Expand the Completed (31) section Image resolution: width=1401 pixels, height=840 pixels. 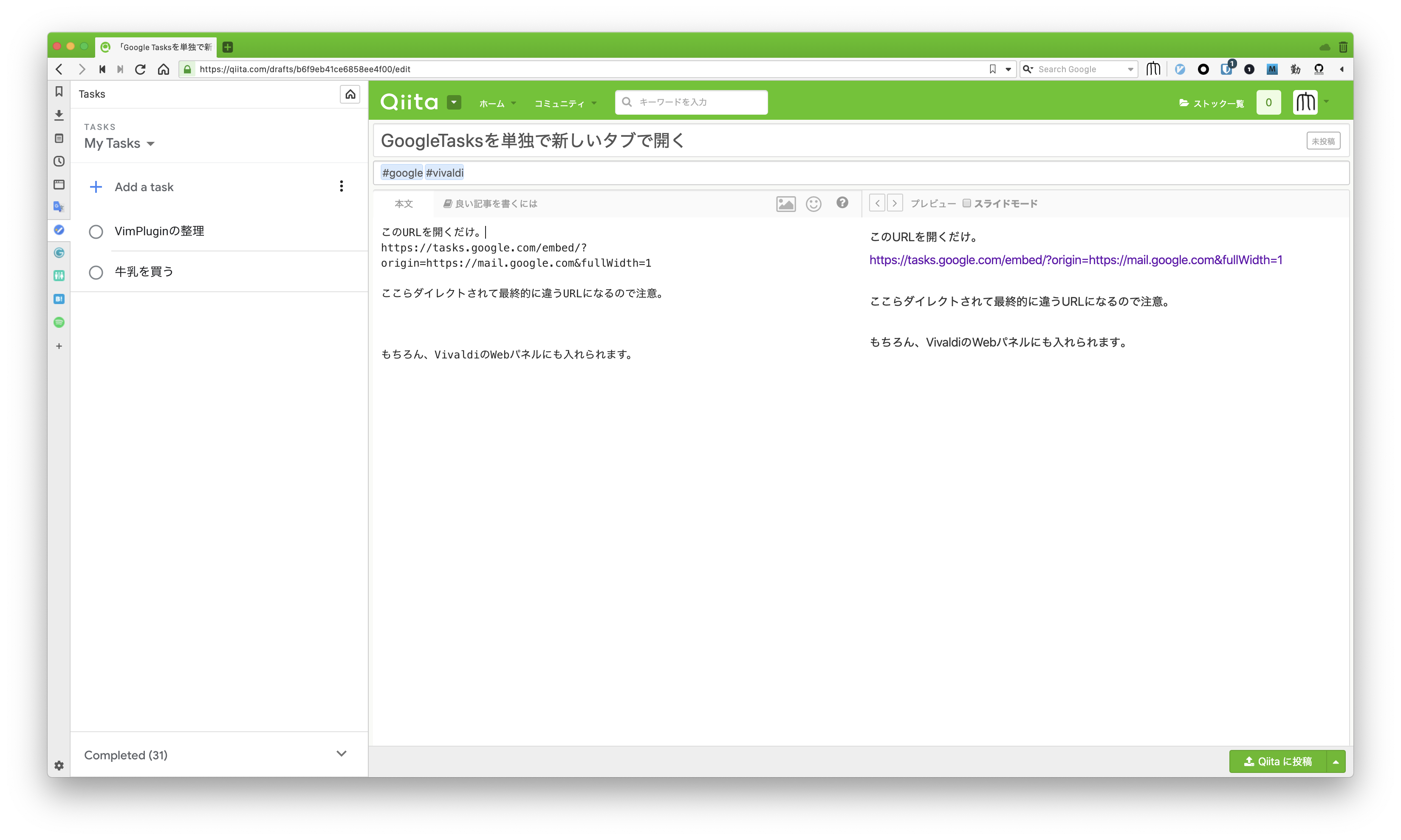pos(341,753)
